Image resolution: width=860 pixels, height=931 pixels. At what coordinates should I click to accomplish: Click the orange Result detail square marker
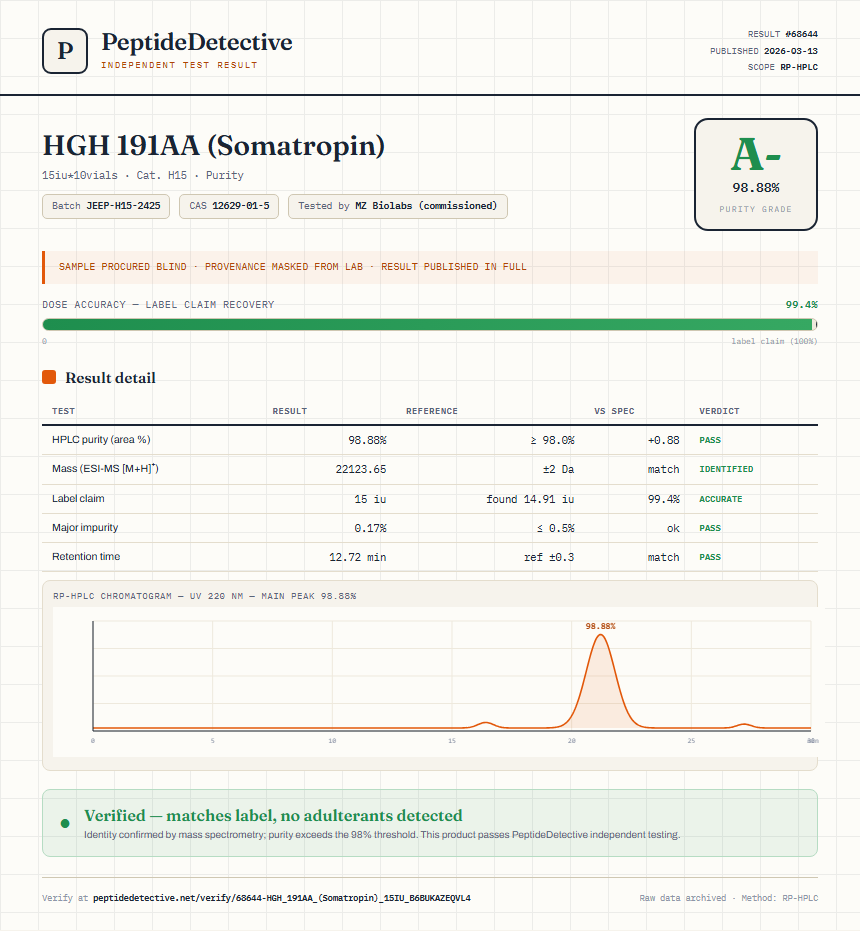49,377
